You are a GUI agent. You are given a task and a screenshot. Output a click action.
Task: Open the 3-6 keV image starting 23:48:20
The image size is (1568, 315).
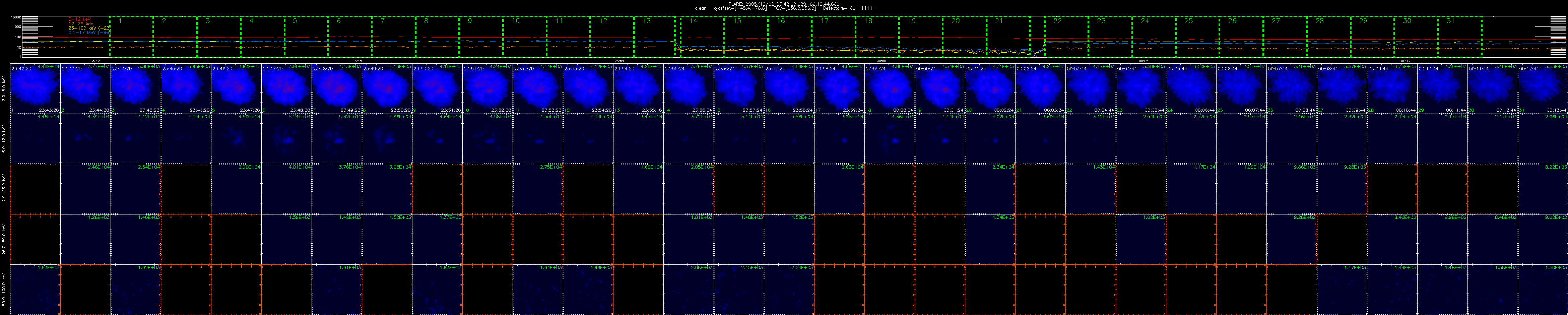tap(337, 88)
